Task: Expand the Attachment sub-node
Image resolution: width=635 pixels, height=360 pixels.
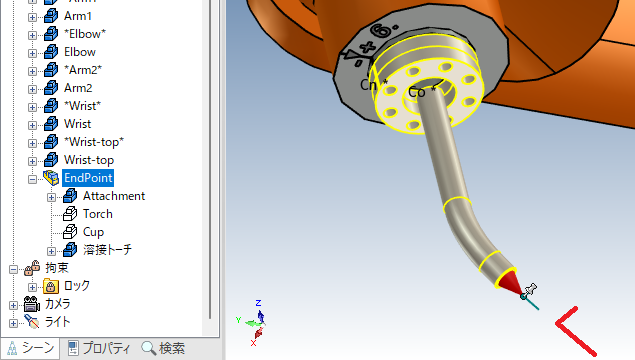Action: click(51, 197)
